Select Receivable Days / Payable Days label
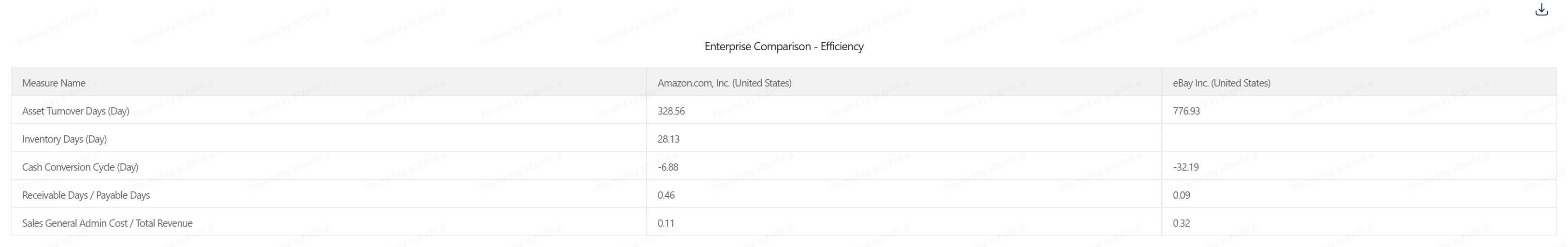Image resolution: width=1568 pixels, height=247 pixels. (x=86, y=195)
